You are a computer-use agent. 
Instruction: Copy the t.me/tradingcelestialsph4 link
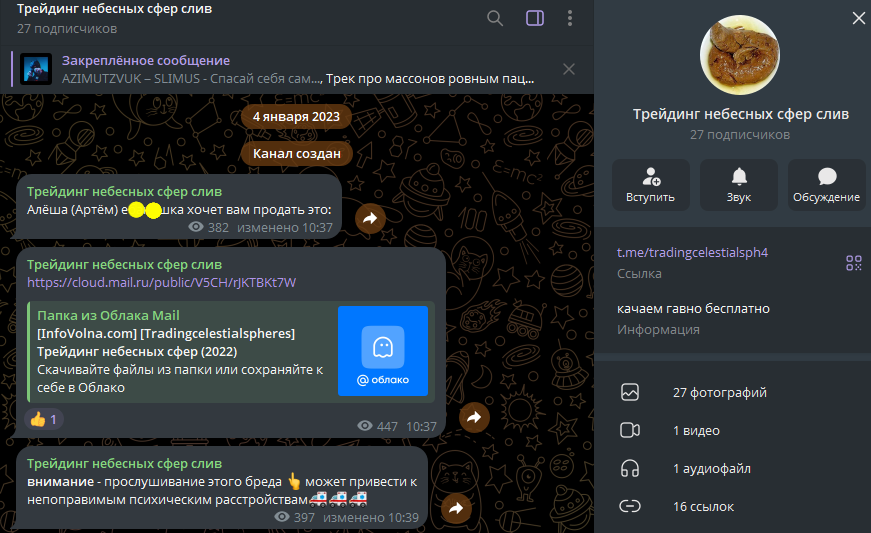692,252
